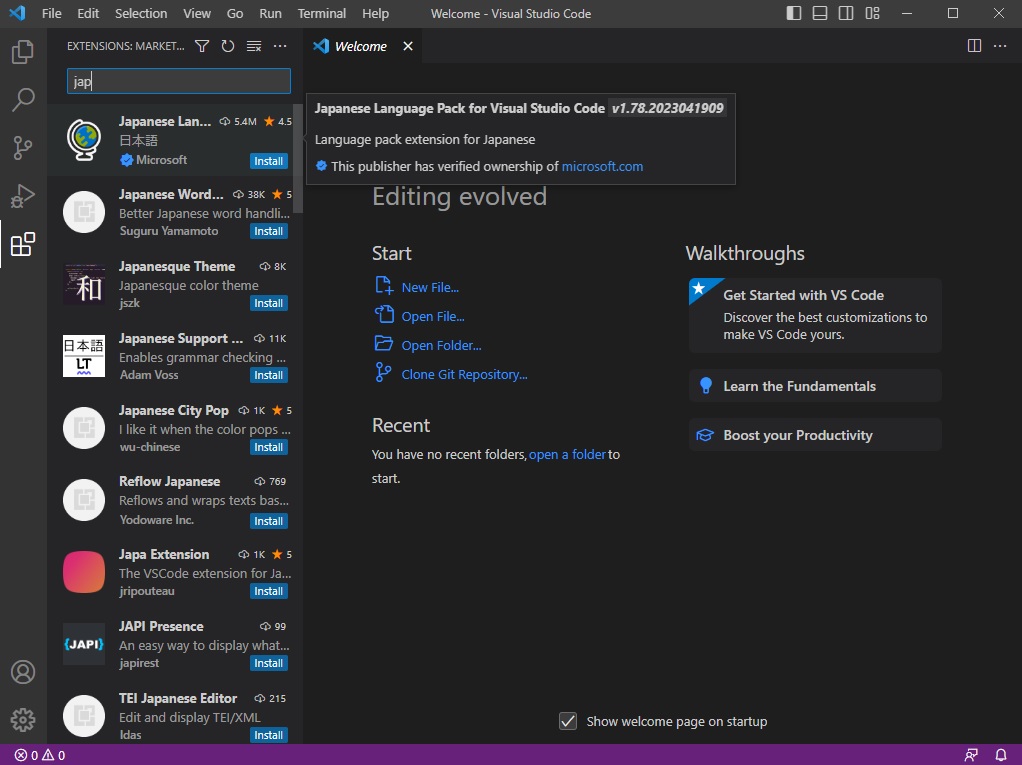Toggle the Show welcome page on startup checkbox

point(568,721)
